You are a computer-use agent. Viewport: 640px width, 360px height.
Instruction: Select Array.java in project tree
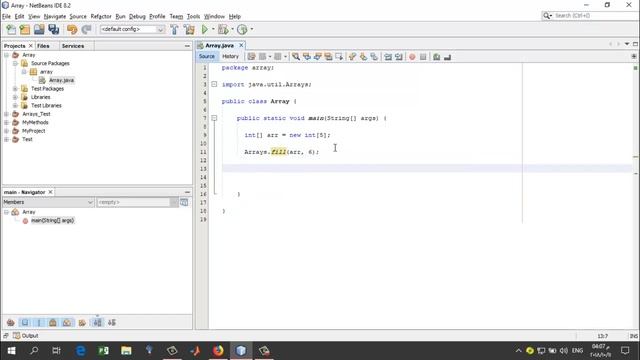61,80
